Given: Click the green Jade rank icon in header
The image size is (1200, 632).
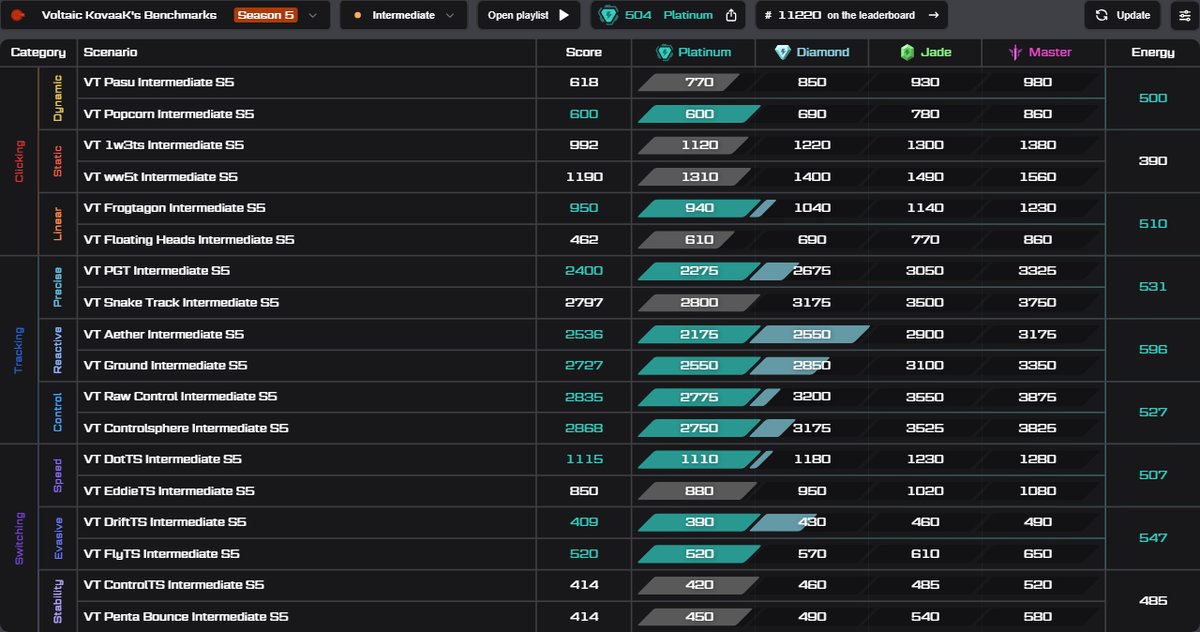Looking at the screenshot, I should pos(907,52).
